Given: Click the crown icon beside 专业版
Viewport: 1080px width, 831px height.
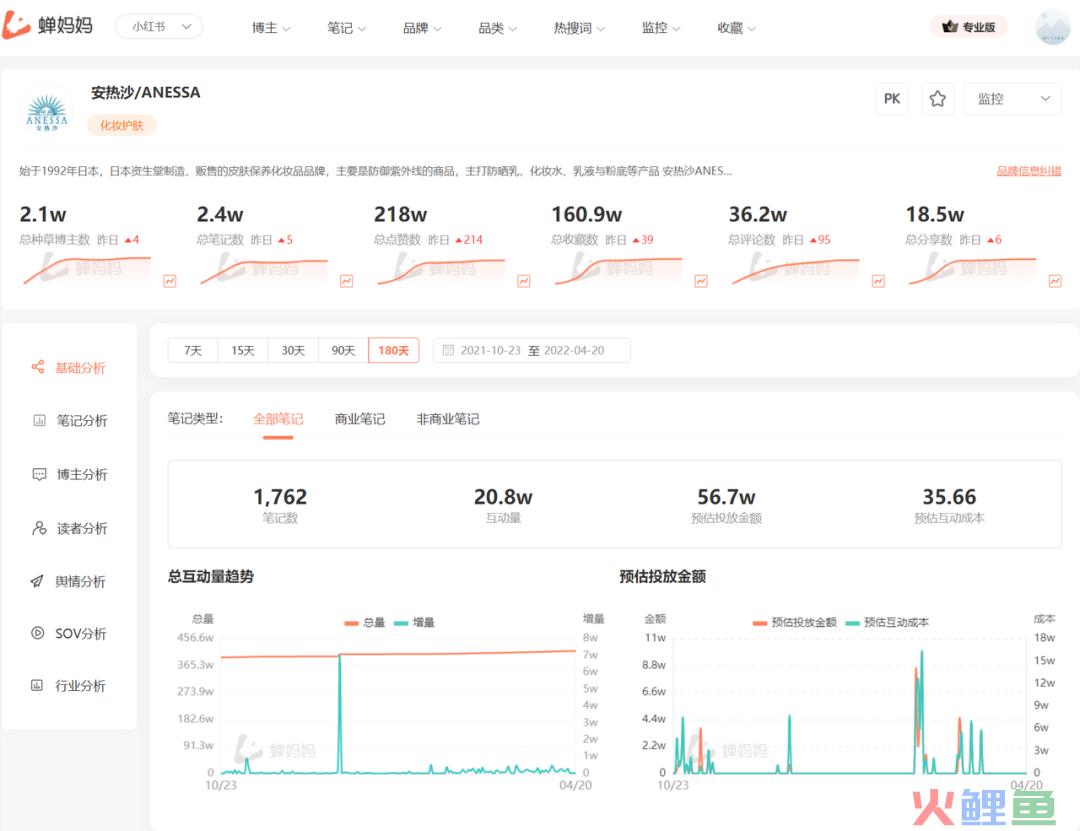Looking at the screenshot, I should click(951, 27).
